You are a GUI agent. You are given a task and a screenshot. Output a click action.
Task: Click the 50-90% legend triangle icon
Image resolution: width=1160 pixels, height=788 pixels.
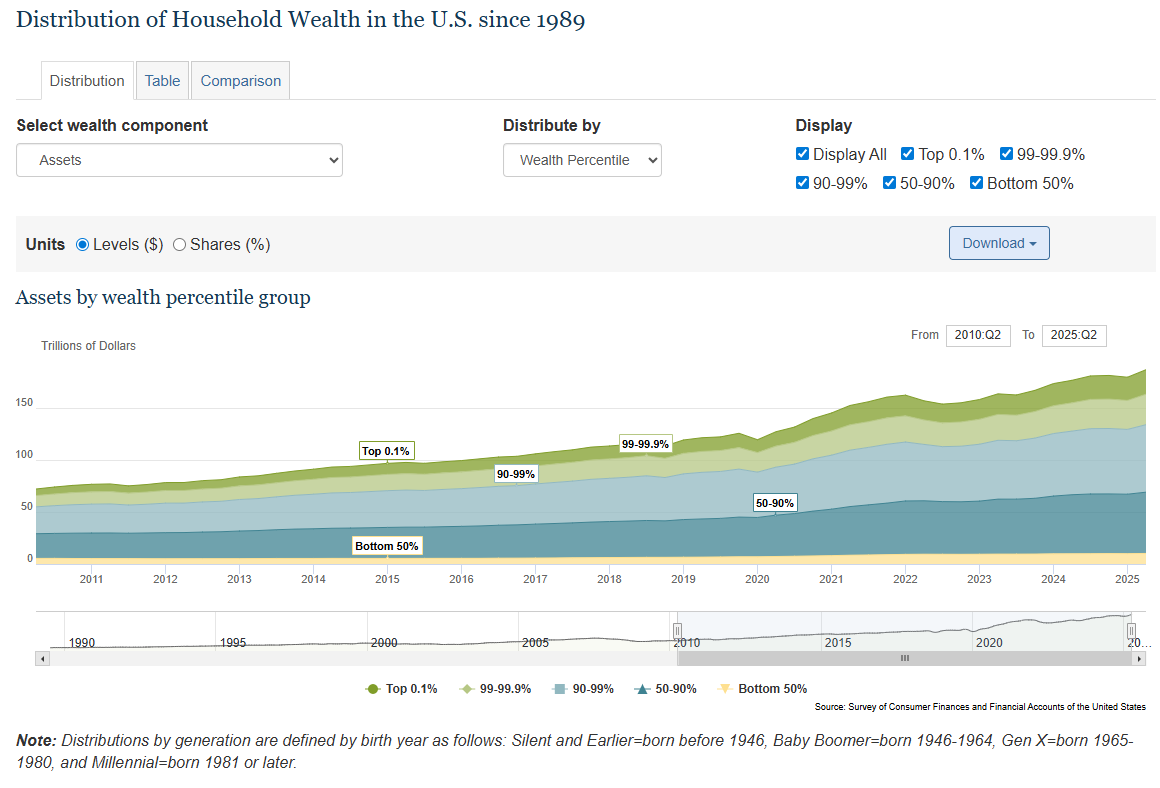(x=643, y=689)
